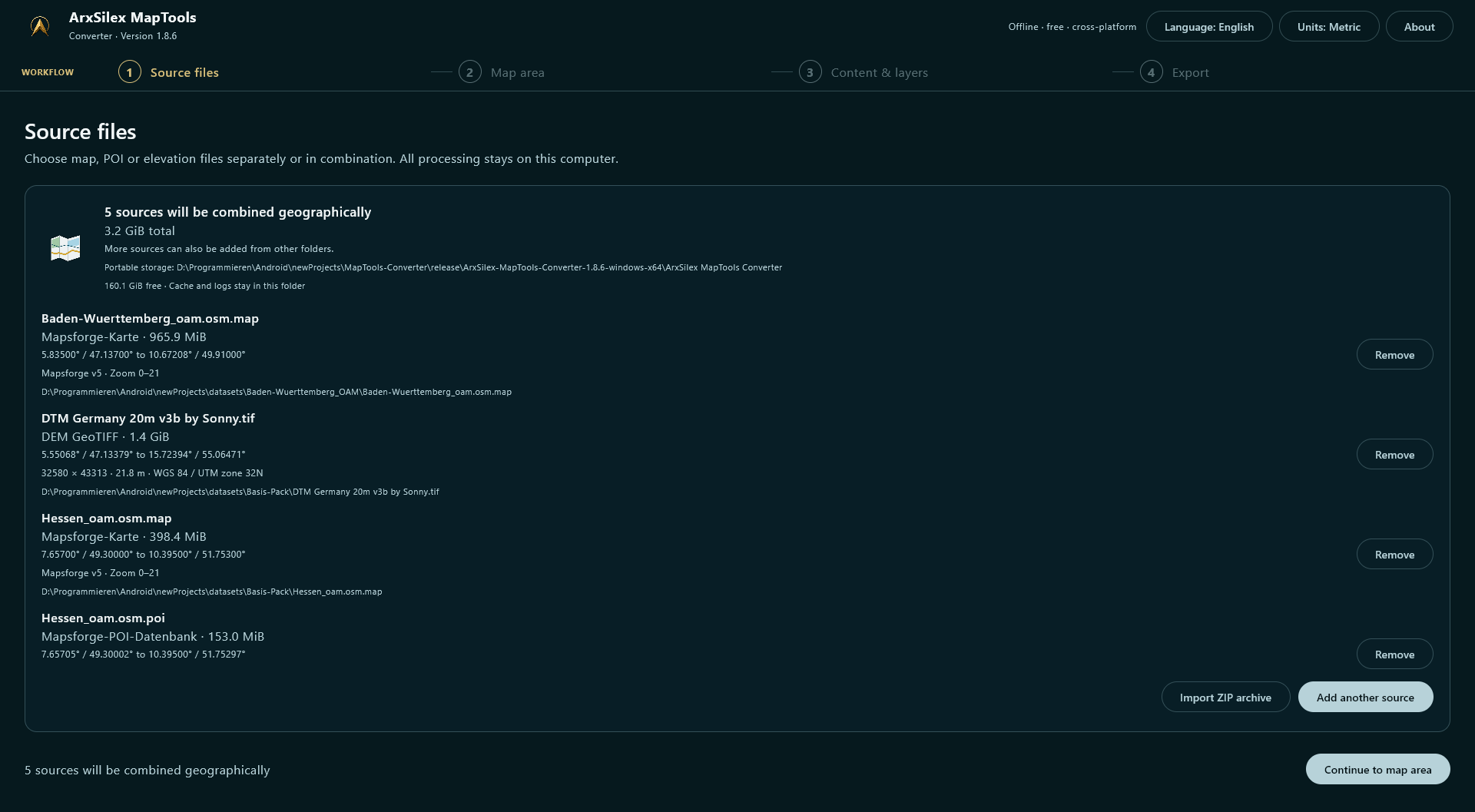
Task: Click 'Mapsforge-Karte · 398.4 MiB' text
Action: point(124,537)
